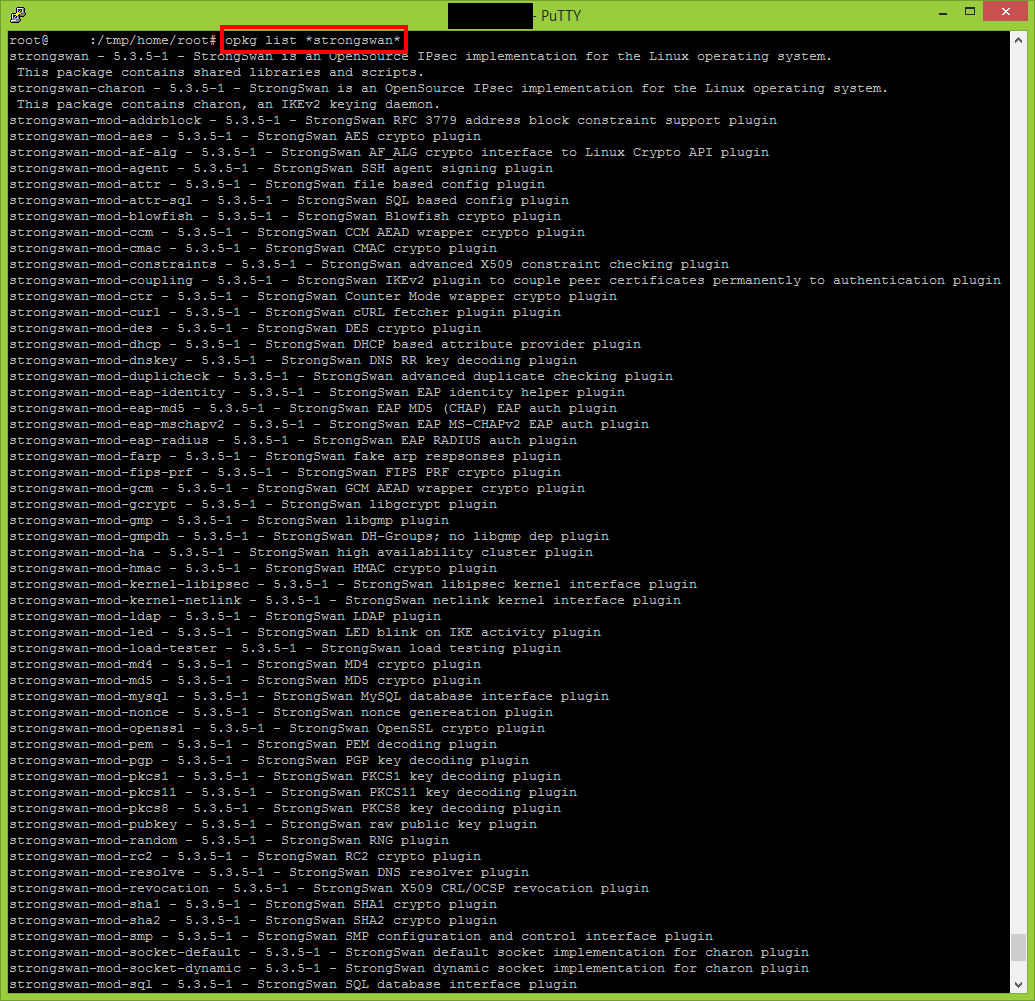Click the strongswan-mod-kernel-netlink line
The image size is (1035, 1001).
(x=345, y=600)
